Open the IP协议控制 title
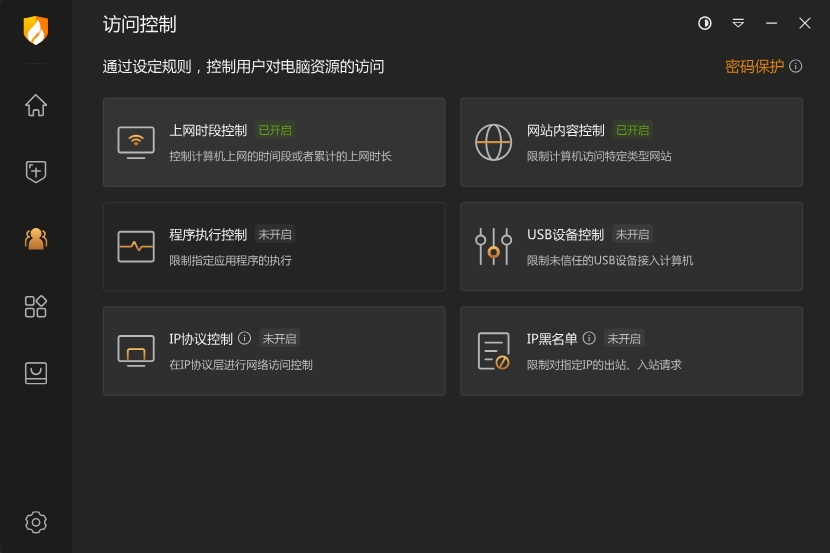Viewport: 830px width, 553px height. [201, 339]
